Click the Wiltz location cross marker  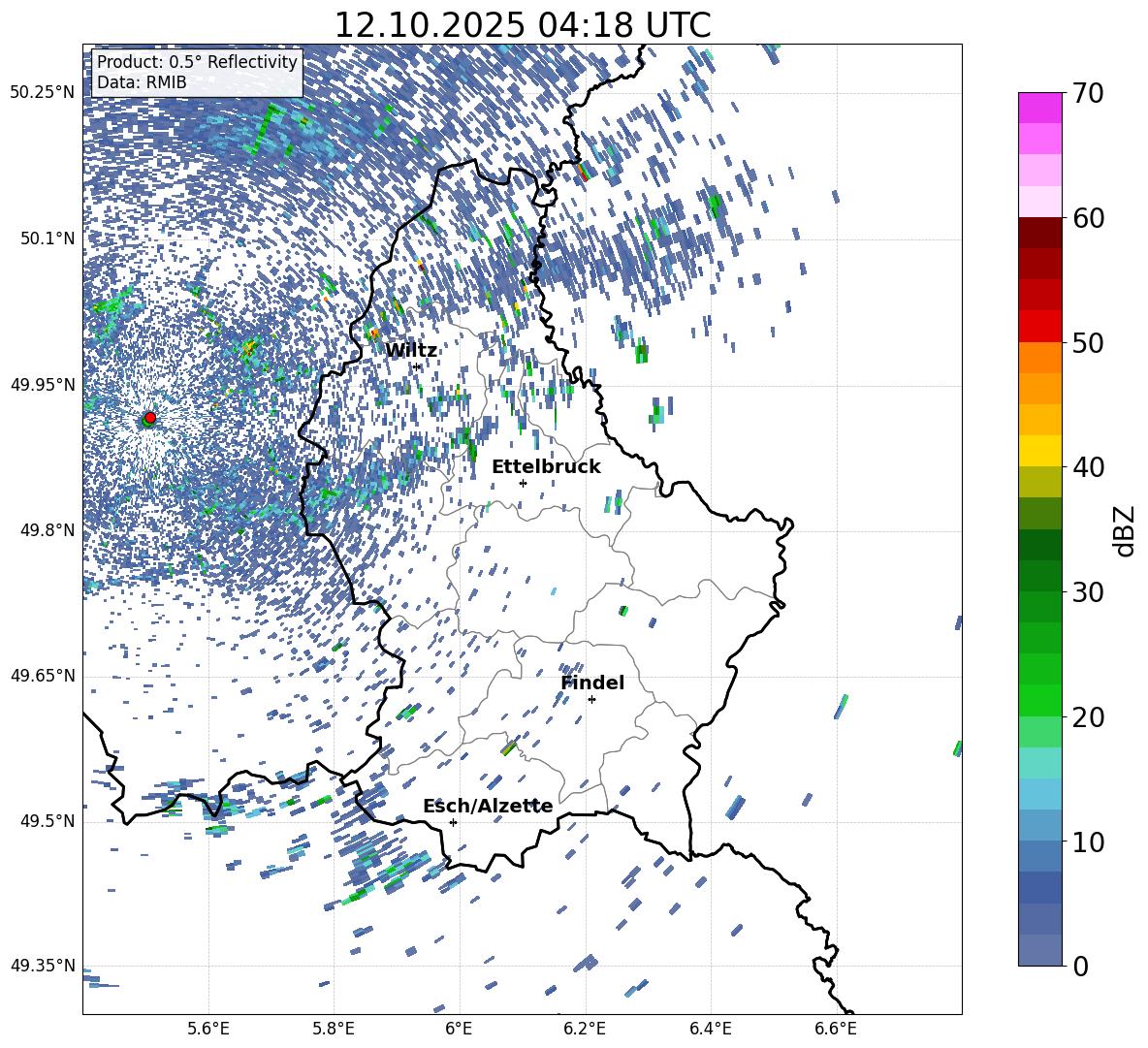(x=417, y=366)
